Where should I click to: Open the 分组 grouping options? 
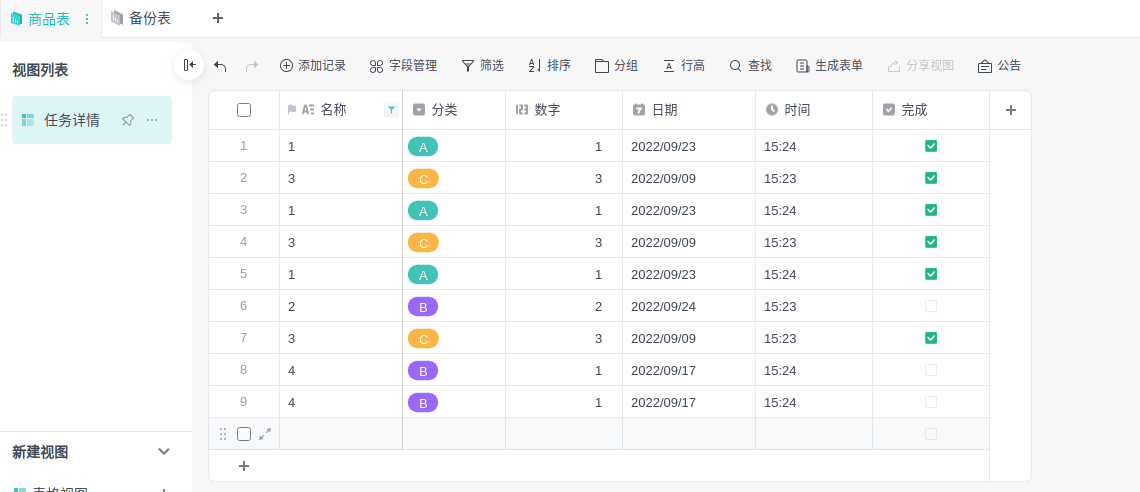point(616,66)
